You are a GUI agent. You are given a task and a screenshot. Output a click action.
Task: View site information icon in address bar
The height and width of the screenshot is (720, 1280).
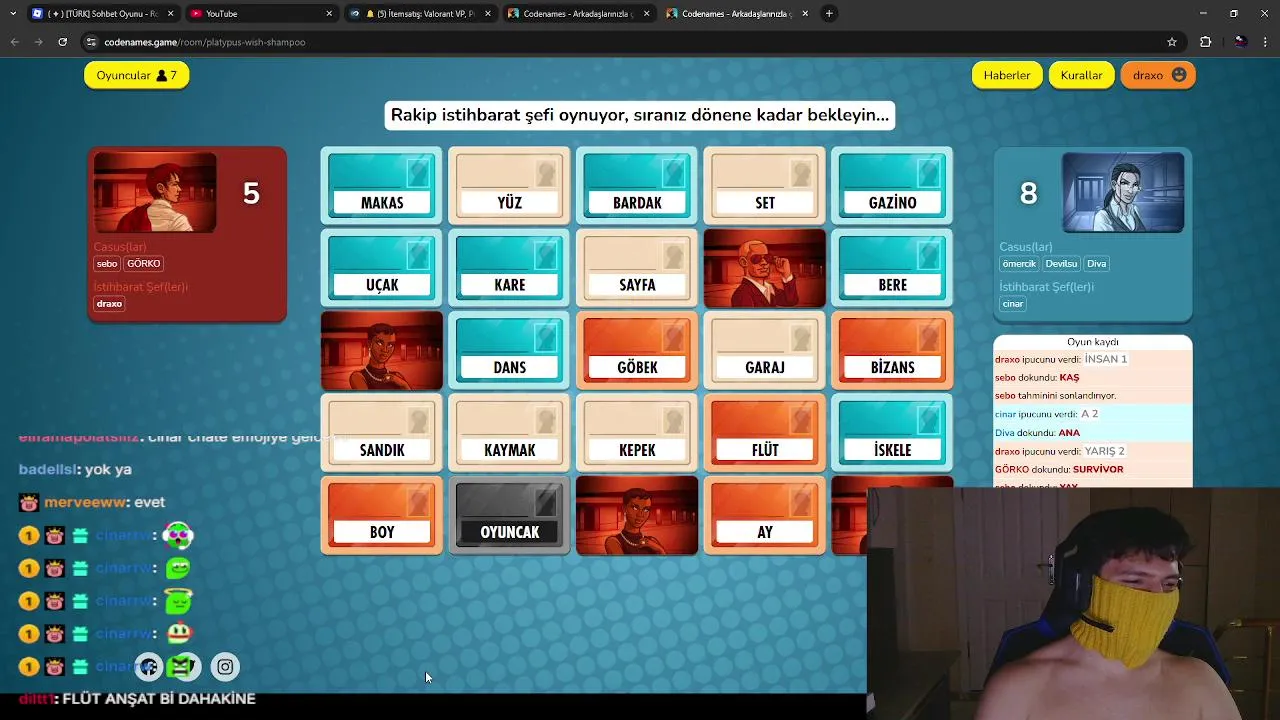(x=91, y=42)
